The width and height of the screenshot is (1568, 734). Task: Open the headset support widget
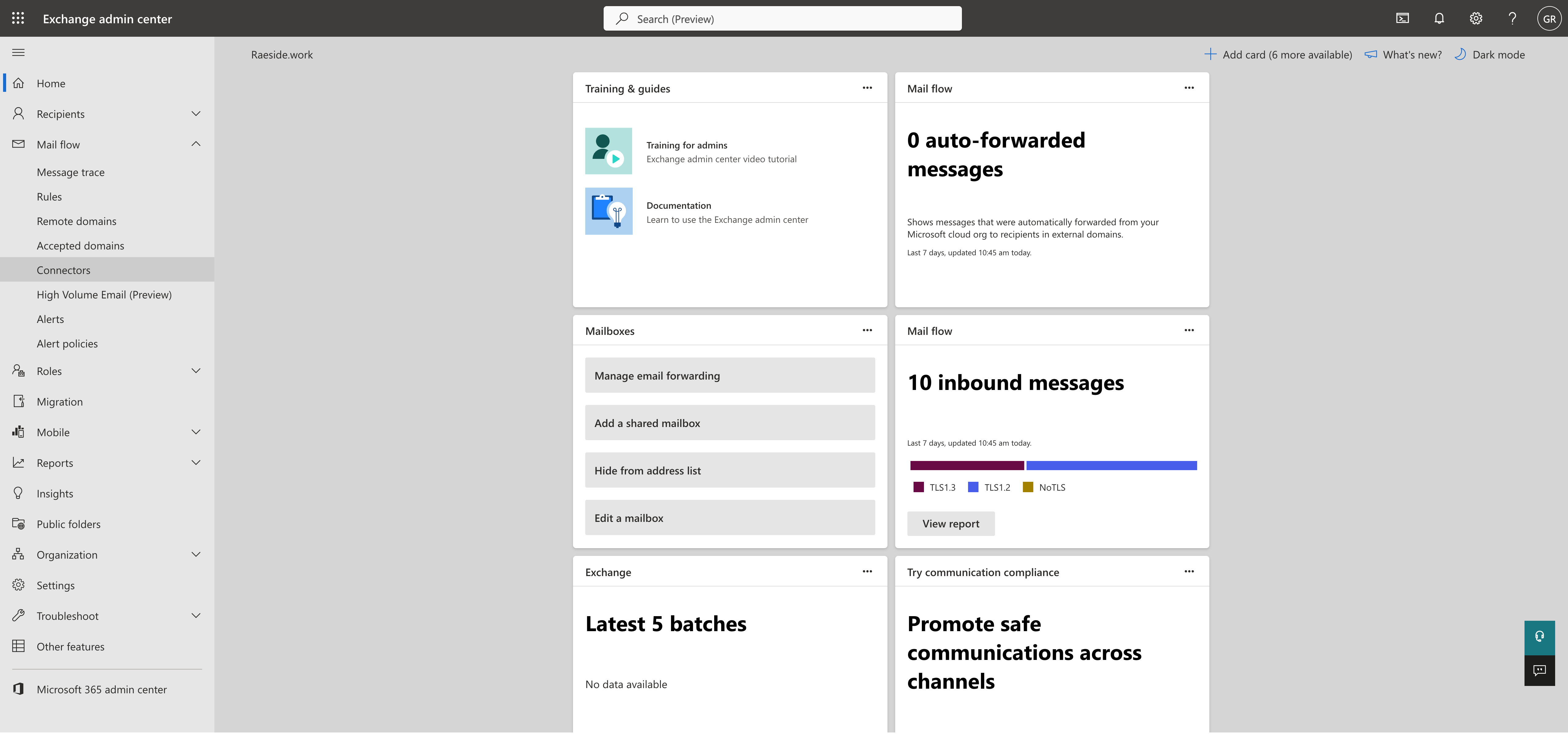1540,637
